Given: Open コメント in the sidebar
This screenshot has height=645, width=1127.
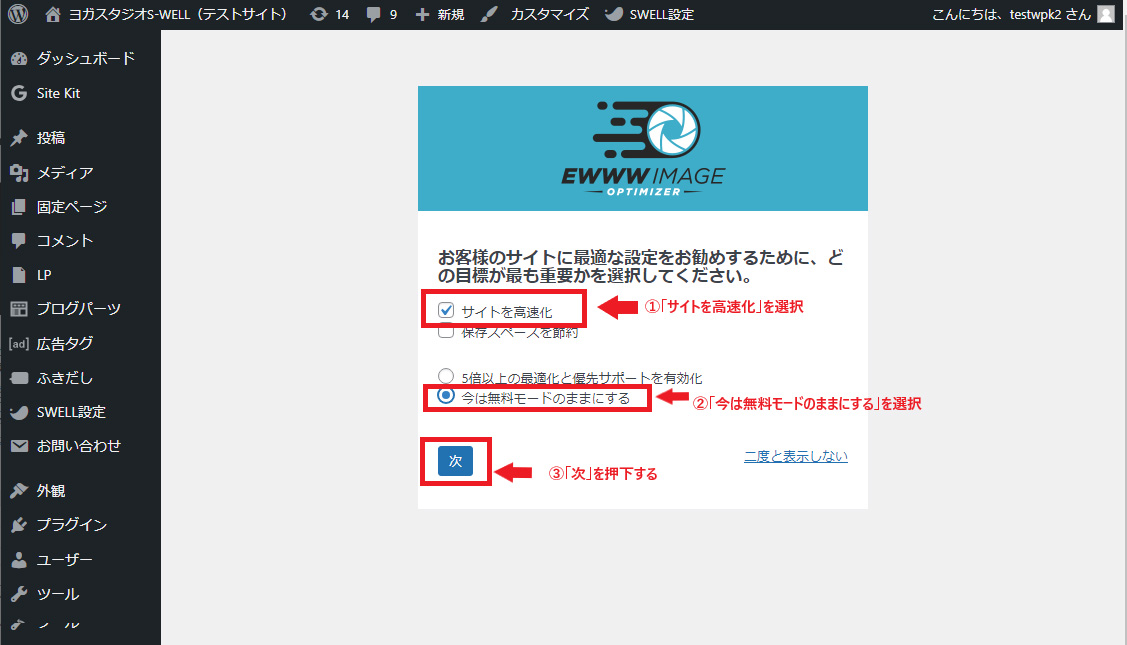Looking at the screenshot, I should 65,241.
